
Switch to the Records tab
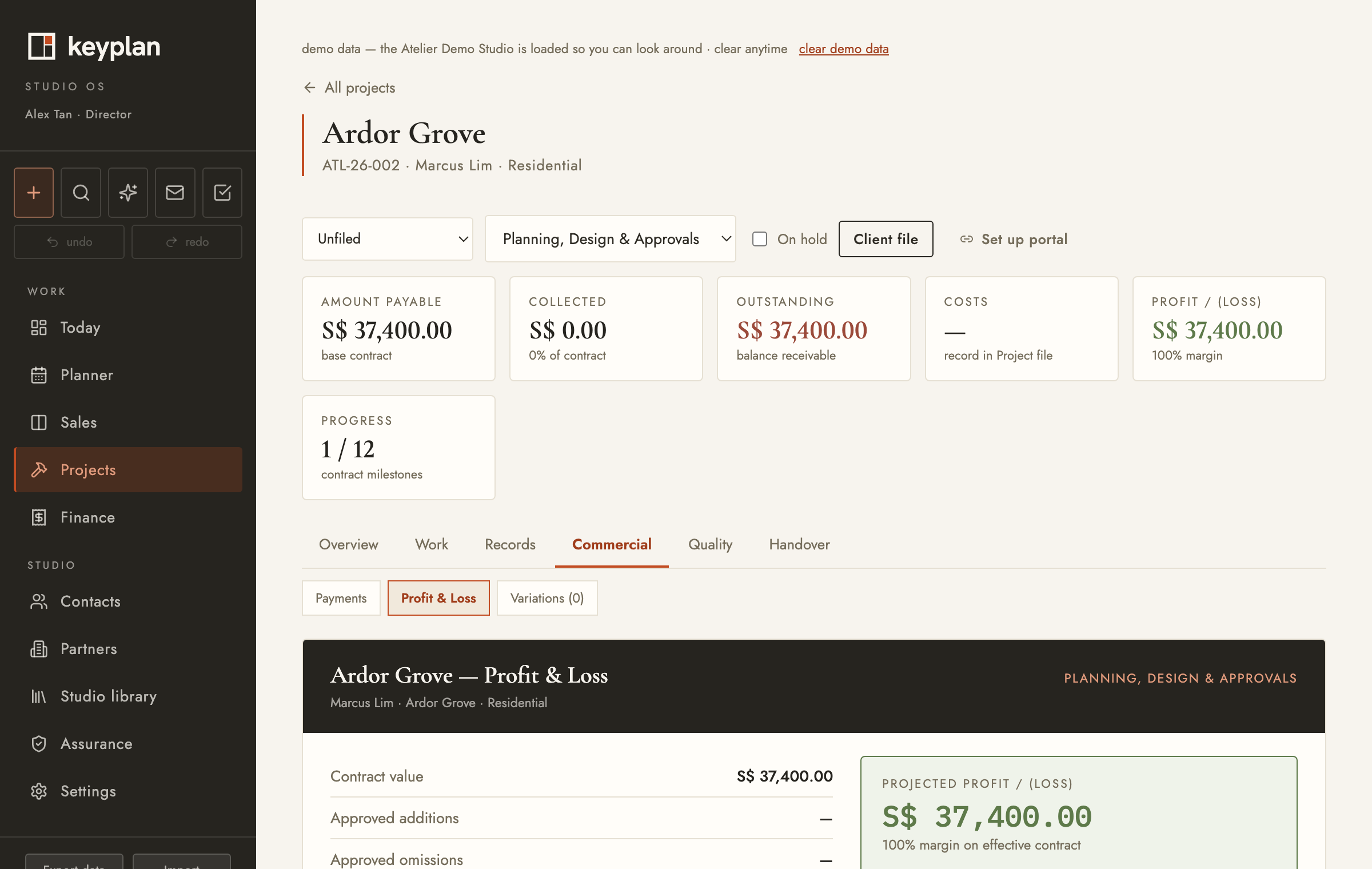pyautogui.click(x=510, y=544)
